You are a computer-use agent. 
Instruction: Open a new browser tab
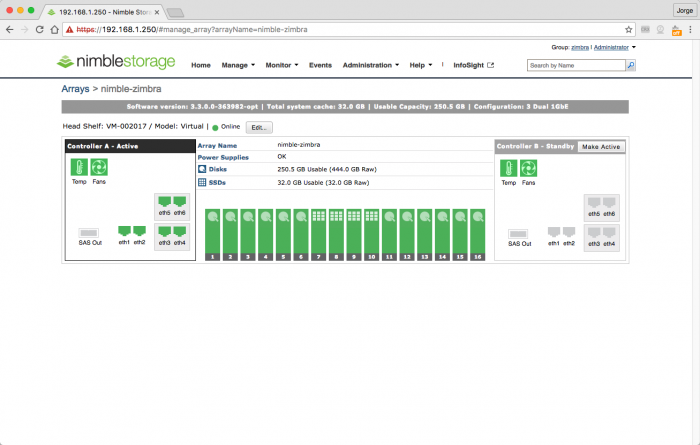pos(175,12)
